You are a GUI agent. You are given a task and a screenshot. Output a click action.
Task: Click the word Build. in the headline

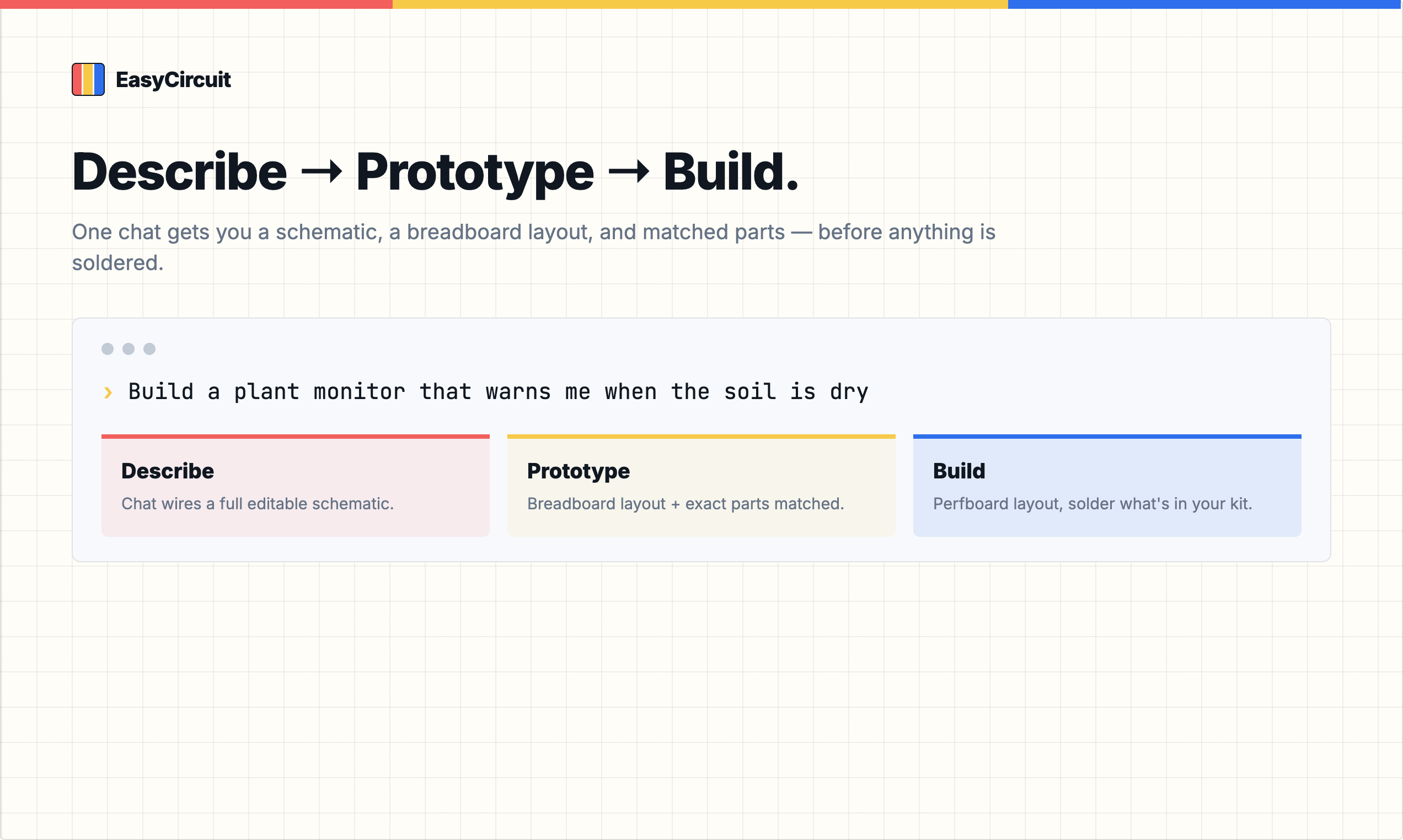click(731, 171)
